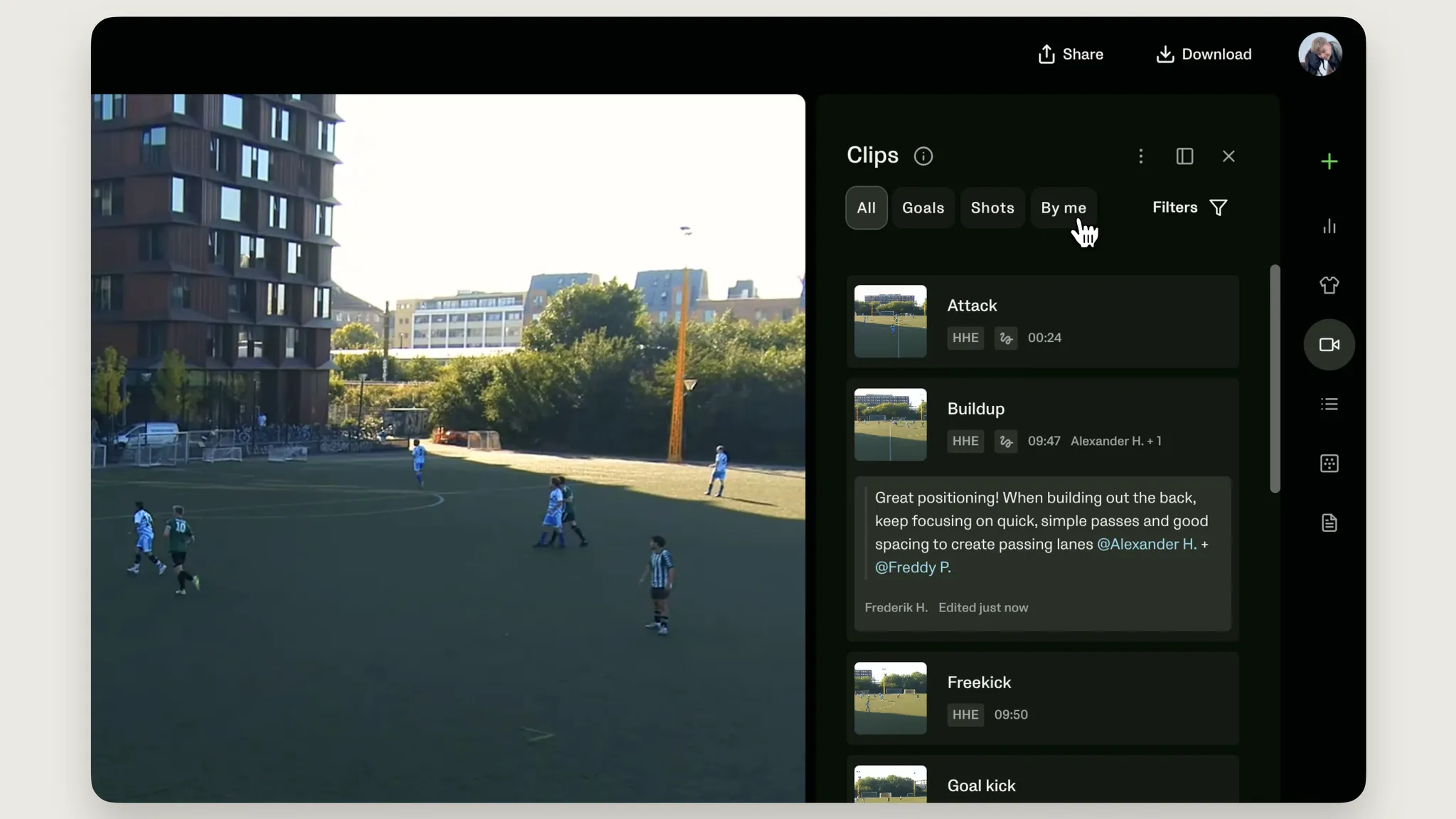Click the Attack clip title
This screenshot has width=1456, height=819.
(x=972, y=306)
